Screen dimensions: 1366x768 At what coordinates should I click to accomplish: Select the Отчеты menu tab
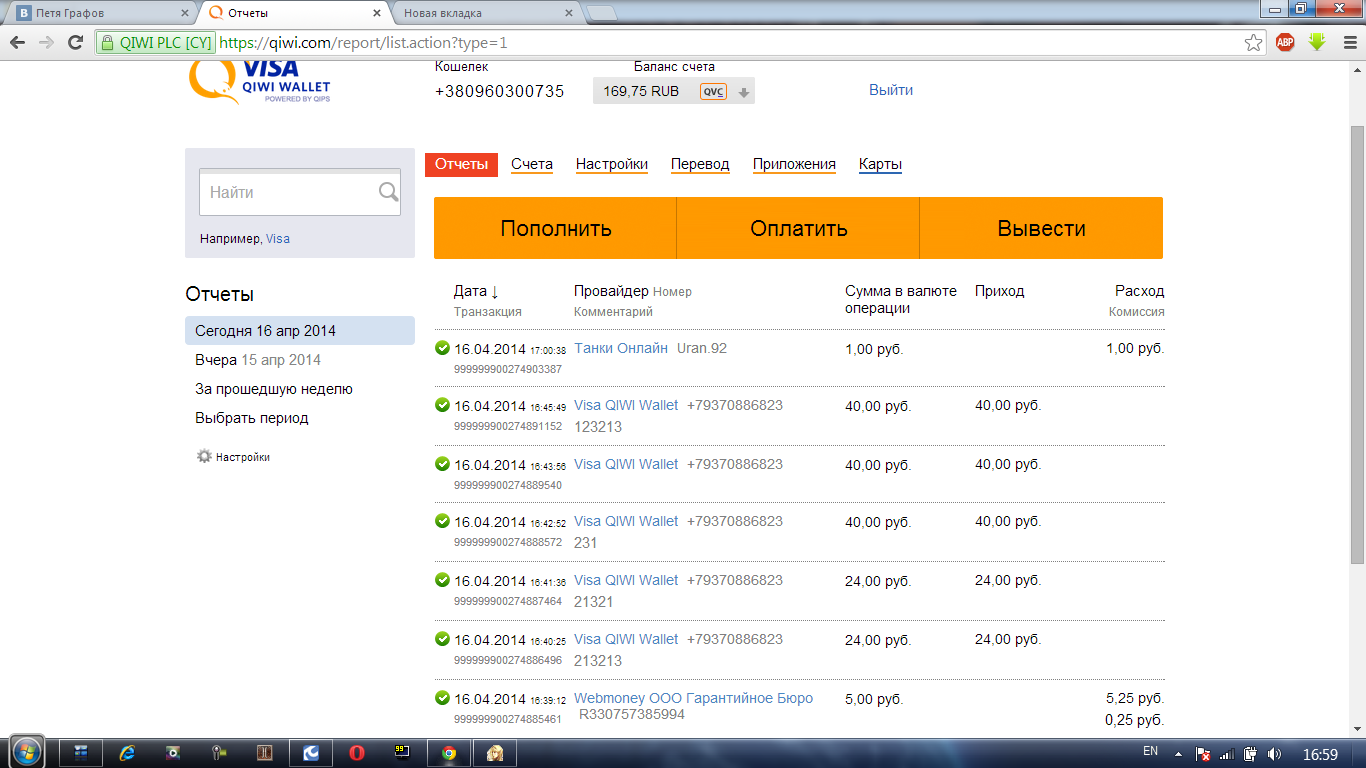[x=461, y=164]
